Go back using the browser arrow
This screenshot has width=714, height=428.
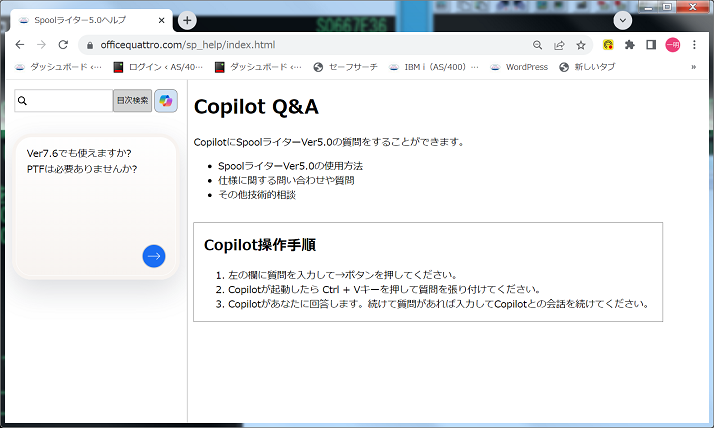coord(19,45)
